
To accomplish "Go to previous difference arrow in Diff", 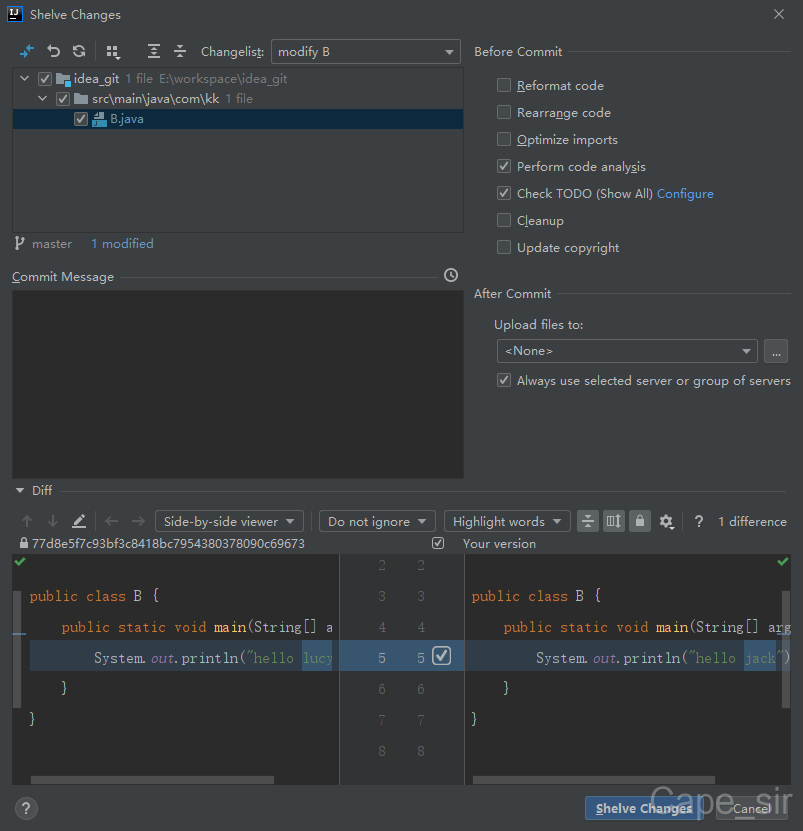I will 27,521.
